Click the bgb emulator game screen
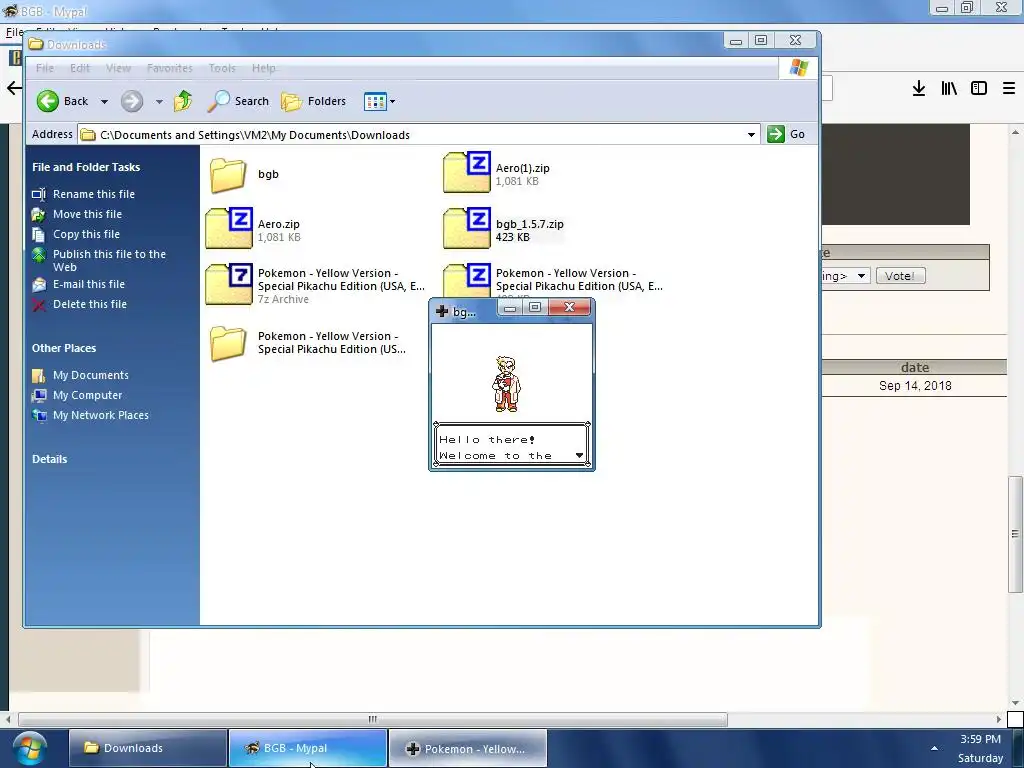Image resolution: width=1024 pixels, height=768 pixels. point(512,394)
